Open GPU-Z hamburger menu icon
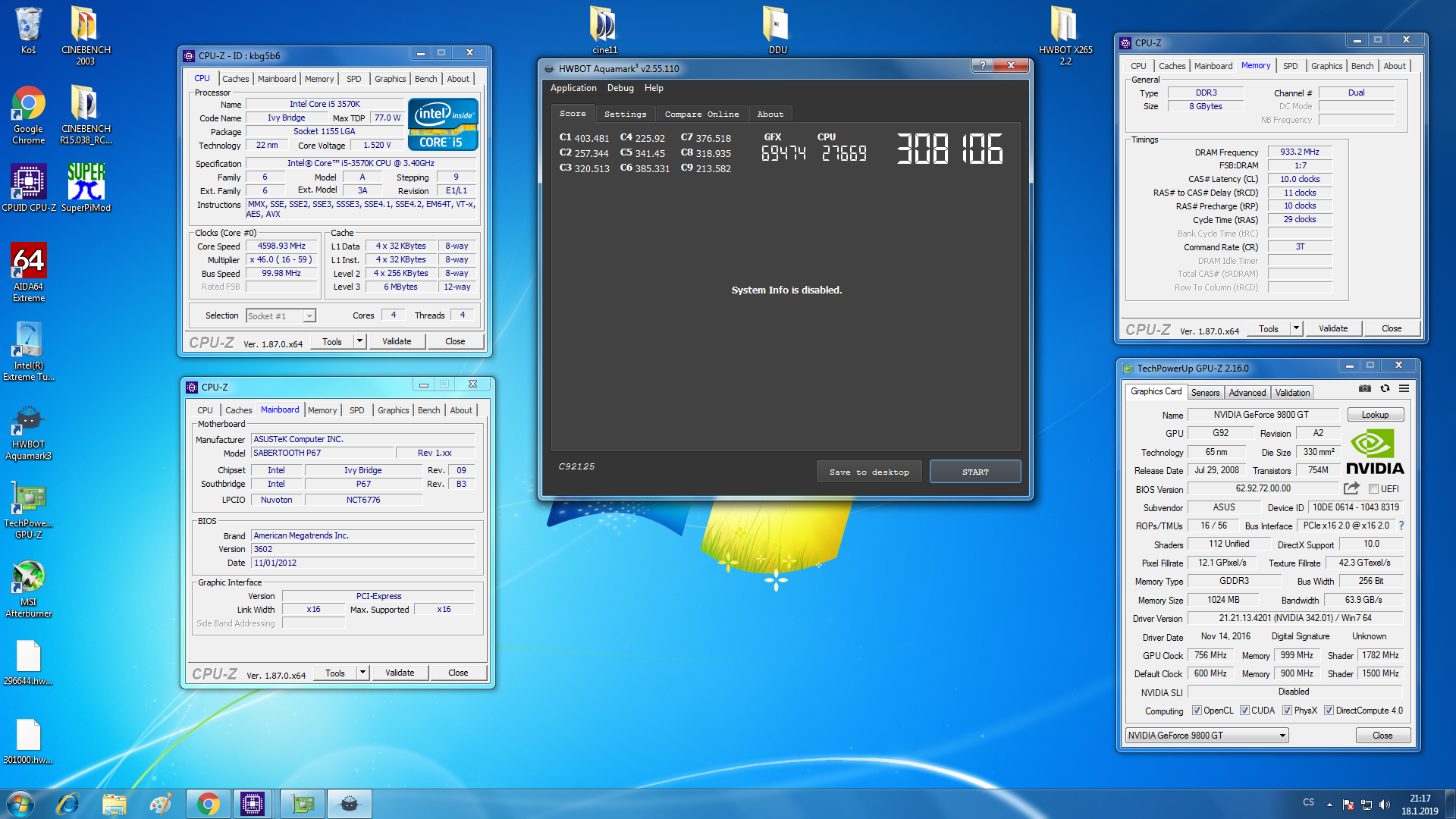The height and width of the screenshot is (819, 1456). click(1404, 388)
